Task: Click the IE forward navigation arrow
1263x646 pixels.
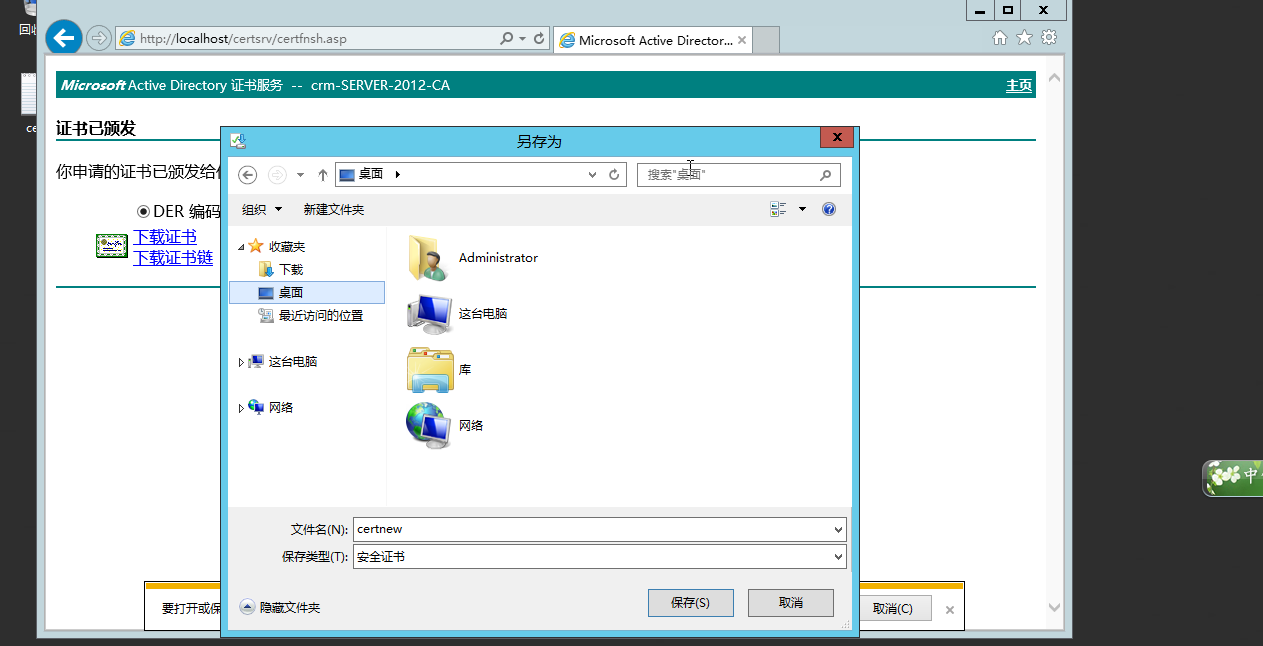Action: tap(98, 39)
